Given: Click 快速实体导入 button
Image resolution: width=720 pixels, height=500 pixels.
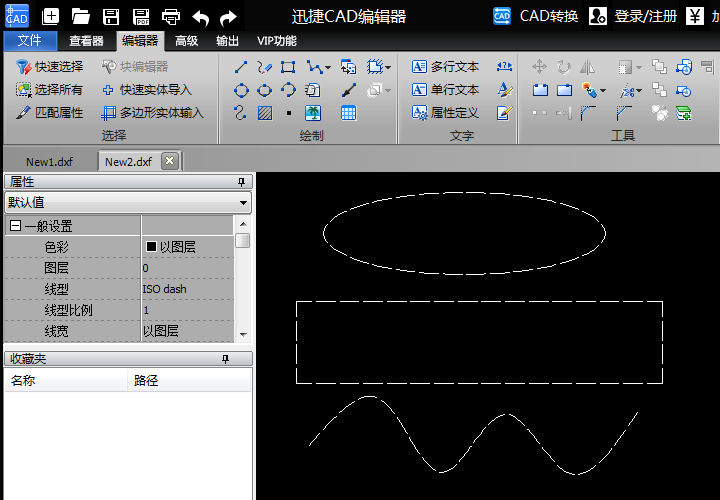Looking at the screenshot, I should tap(147, 90).
